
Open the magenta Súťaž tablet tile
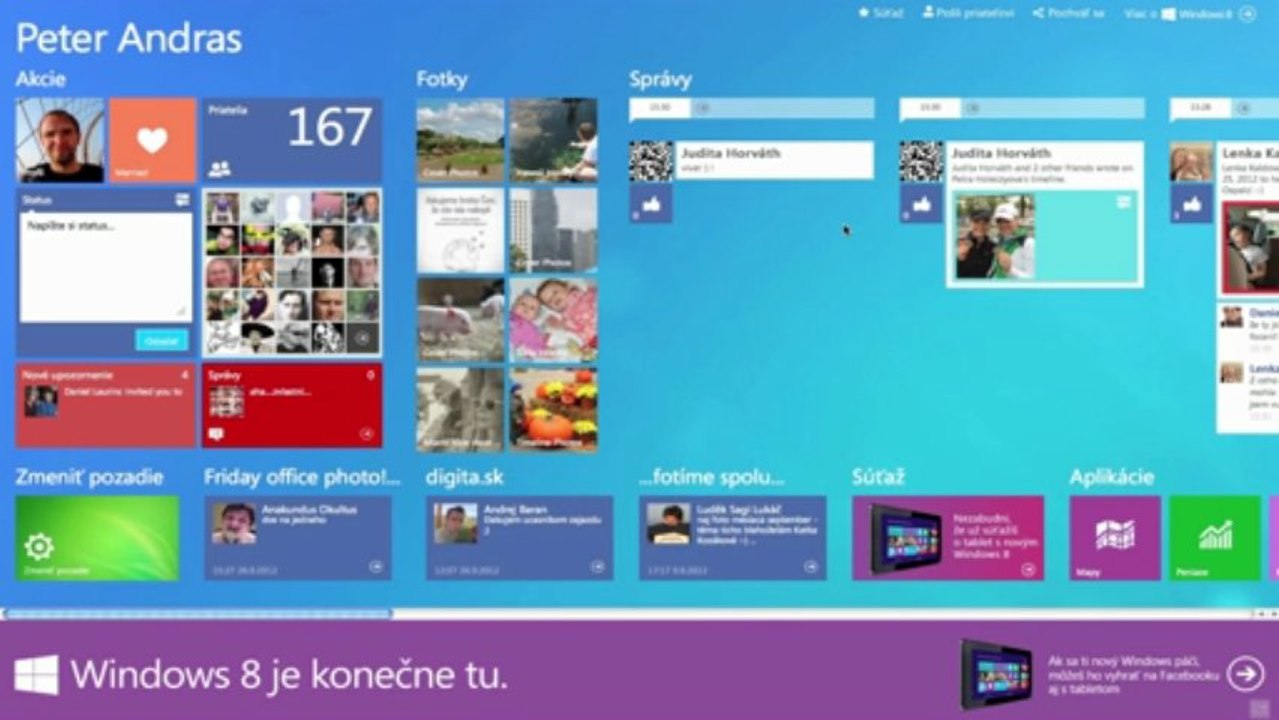click(948, 538)
